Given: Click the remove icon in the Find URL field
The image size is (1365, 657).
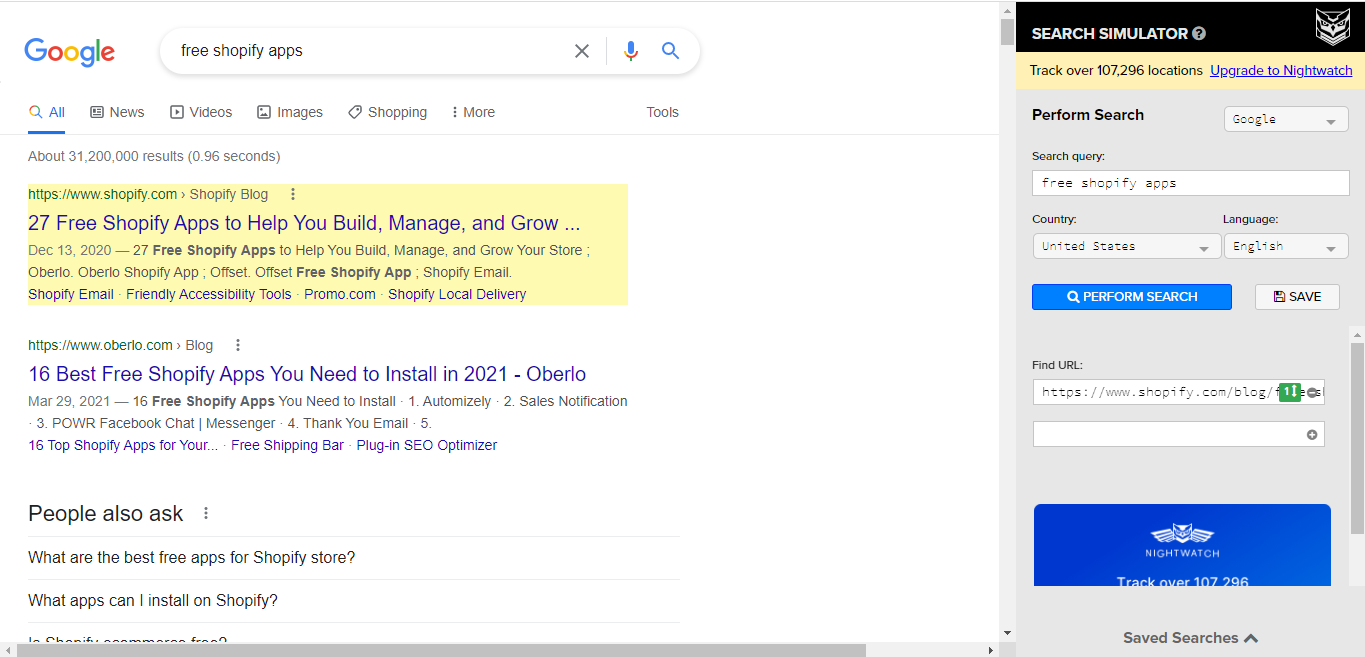Looking at the screenshot, I should tap(1312, 392).
